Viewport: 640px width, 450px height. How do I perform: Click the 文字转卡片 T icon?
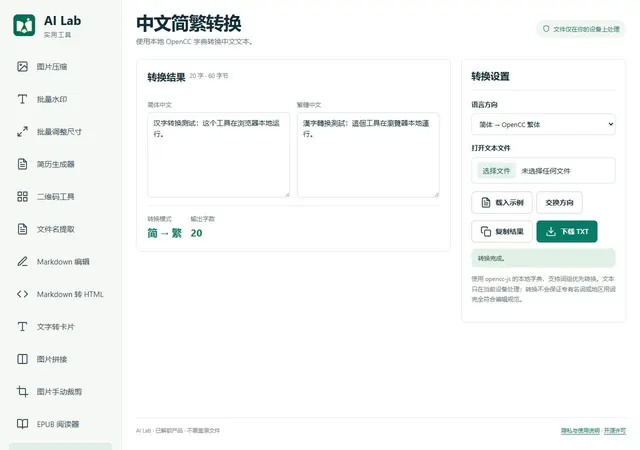tap(22, 326)
